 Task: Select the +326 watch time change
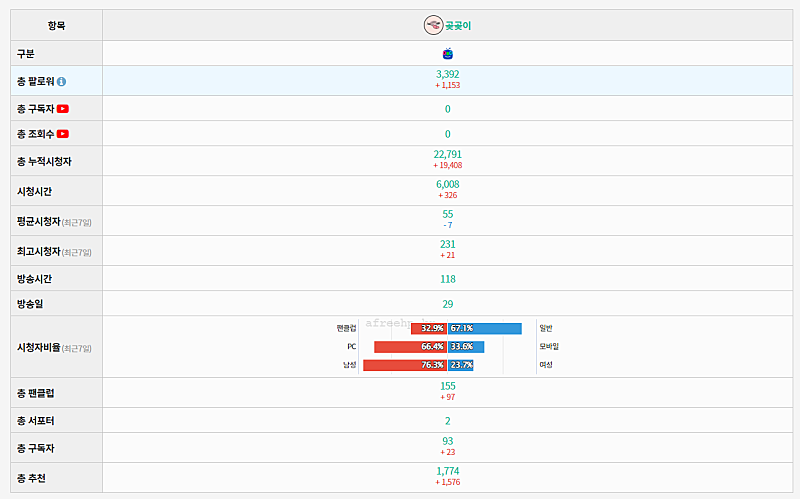tap(447, 195)
